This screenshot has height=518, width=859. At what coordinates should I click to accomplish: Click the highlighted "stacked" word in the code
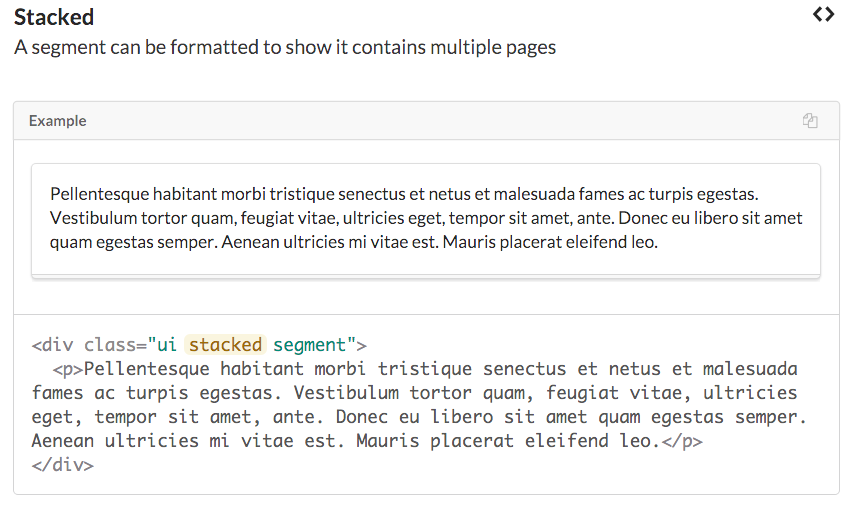225,345
